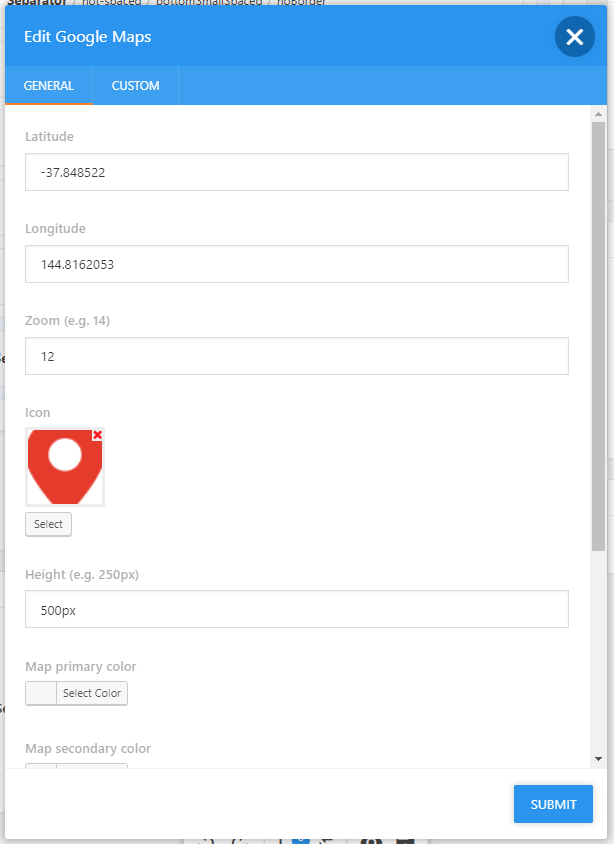This screenshot has height=844, width=614.
Task: Click the Zoom (e.g. 14) label
Action: coord(67,321)
